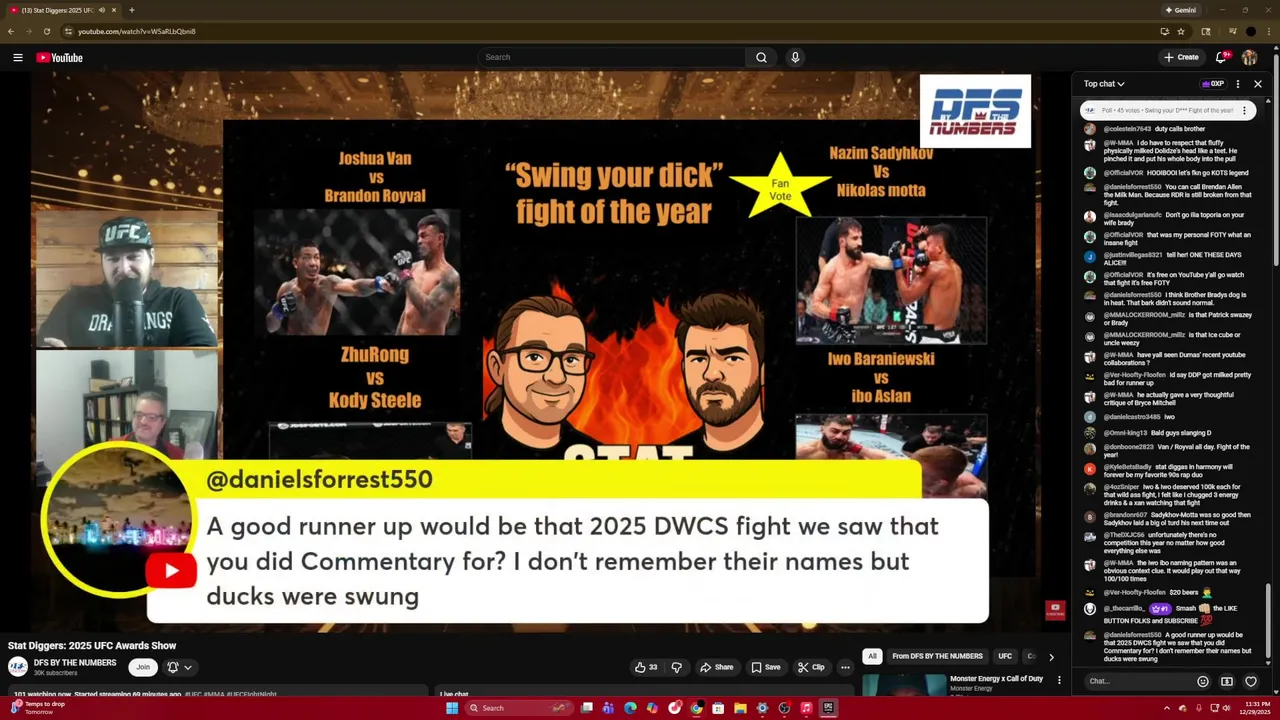Select the 'UFC' filter chip
Image resolution: width=1280 pixels, height=720 pixels.
pos(1005,656)
